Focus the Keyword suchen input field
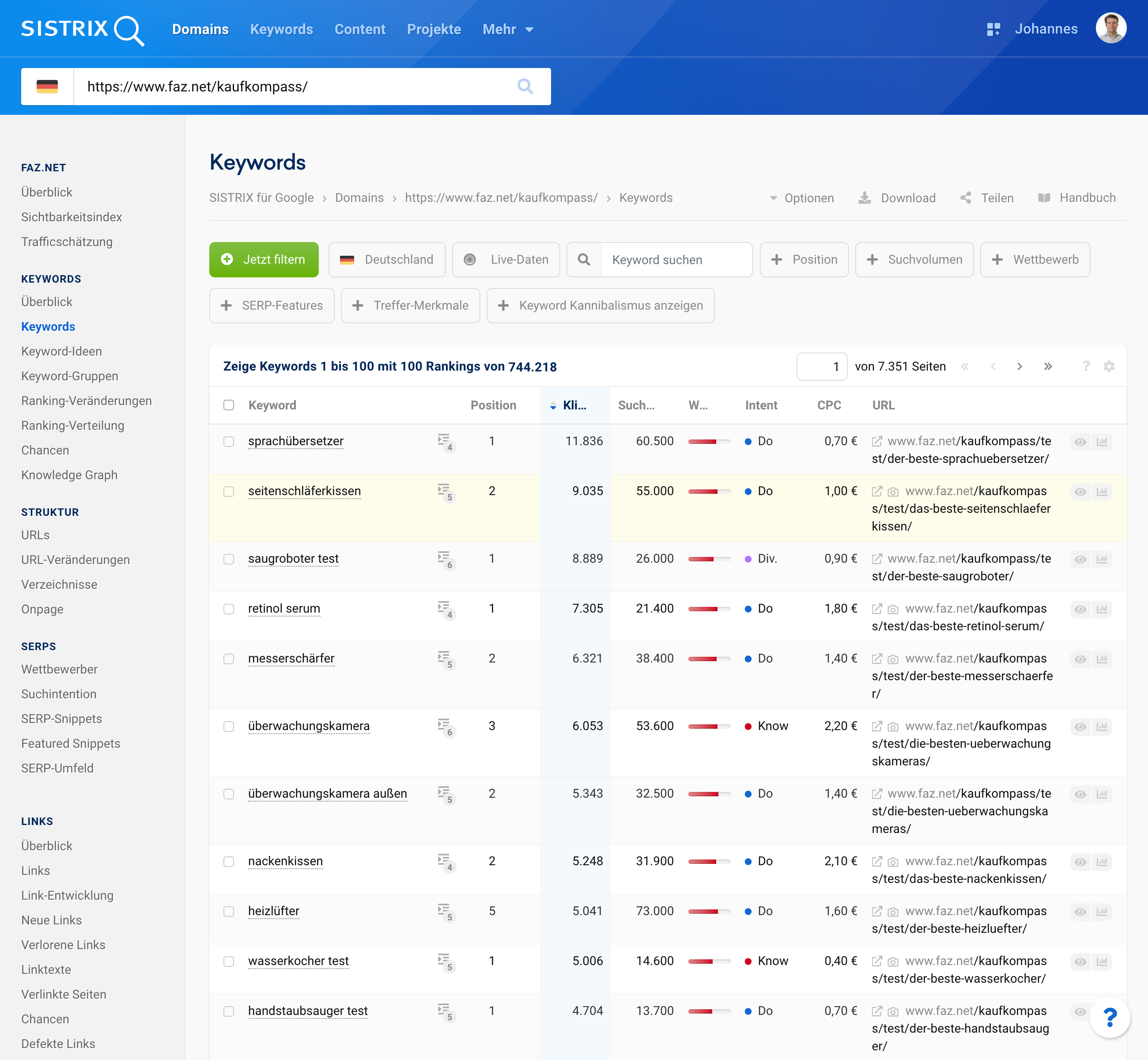1148x1060 pixels. pyautogui.click(x=676, y=260)
